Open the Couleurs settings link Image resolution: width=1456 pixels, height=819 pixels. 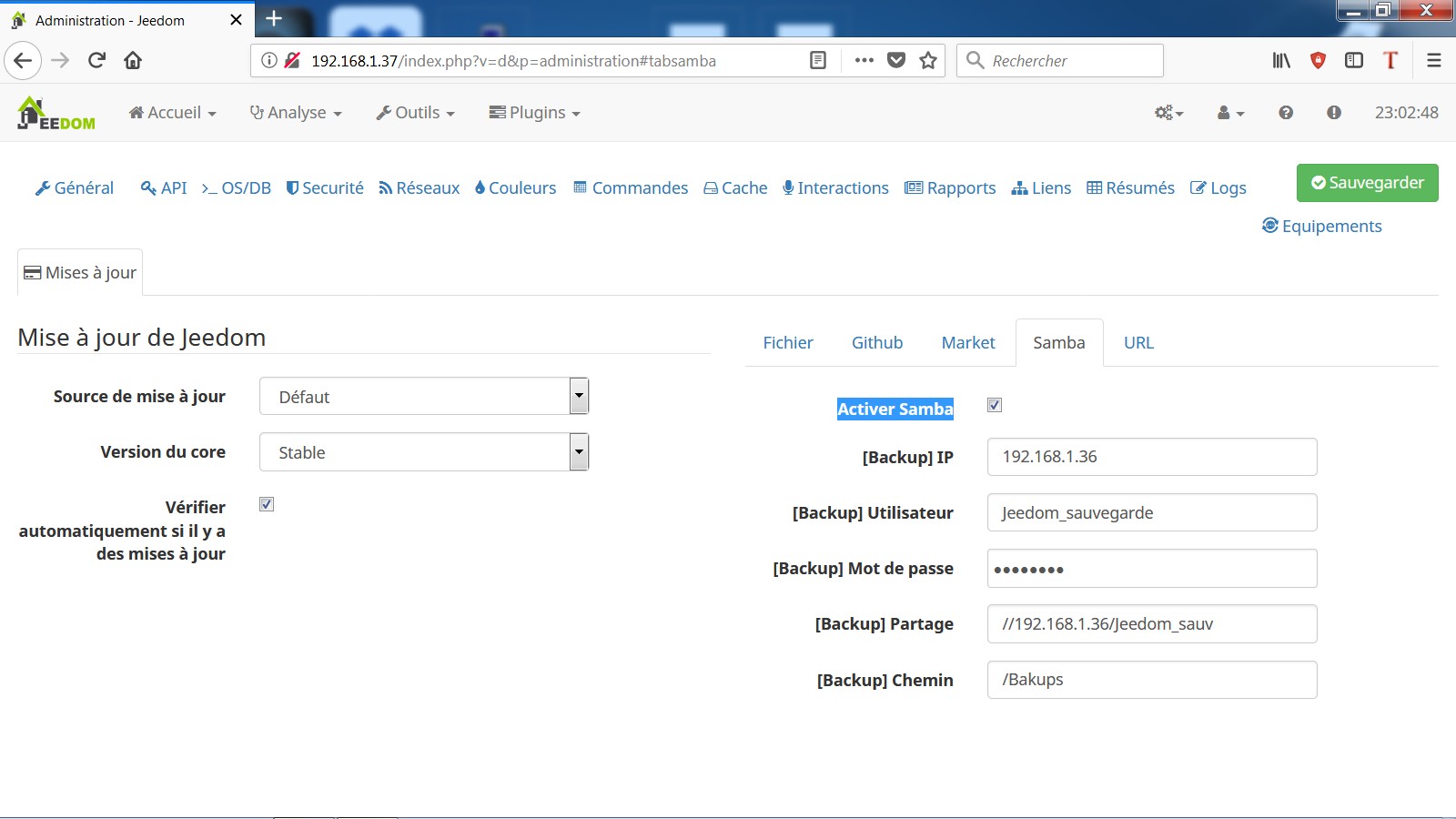[516, 188]
